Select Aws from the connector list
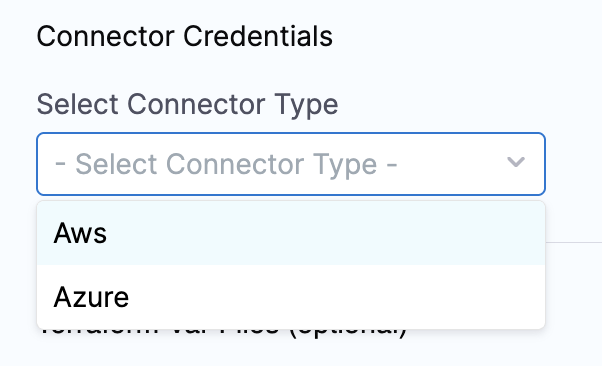The height and width of the screenshot is (366, 602). tap(291, 233)
